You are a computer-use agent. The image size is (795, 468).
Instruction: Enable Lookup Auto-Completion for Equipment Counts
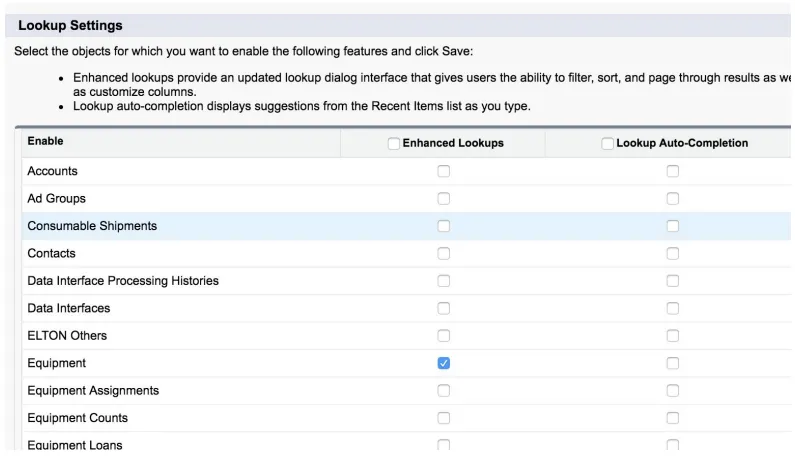[x=673, y=418]
